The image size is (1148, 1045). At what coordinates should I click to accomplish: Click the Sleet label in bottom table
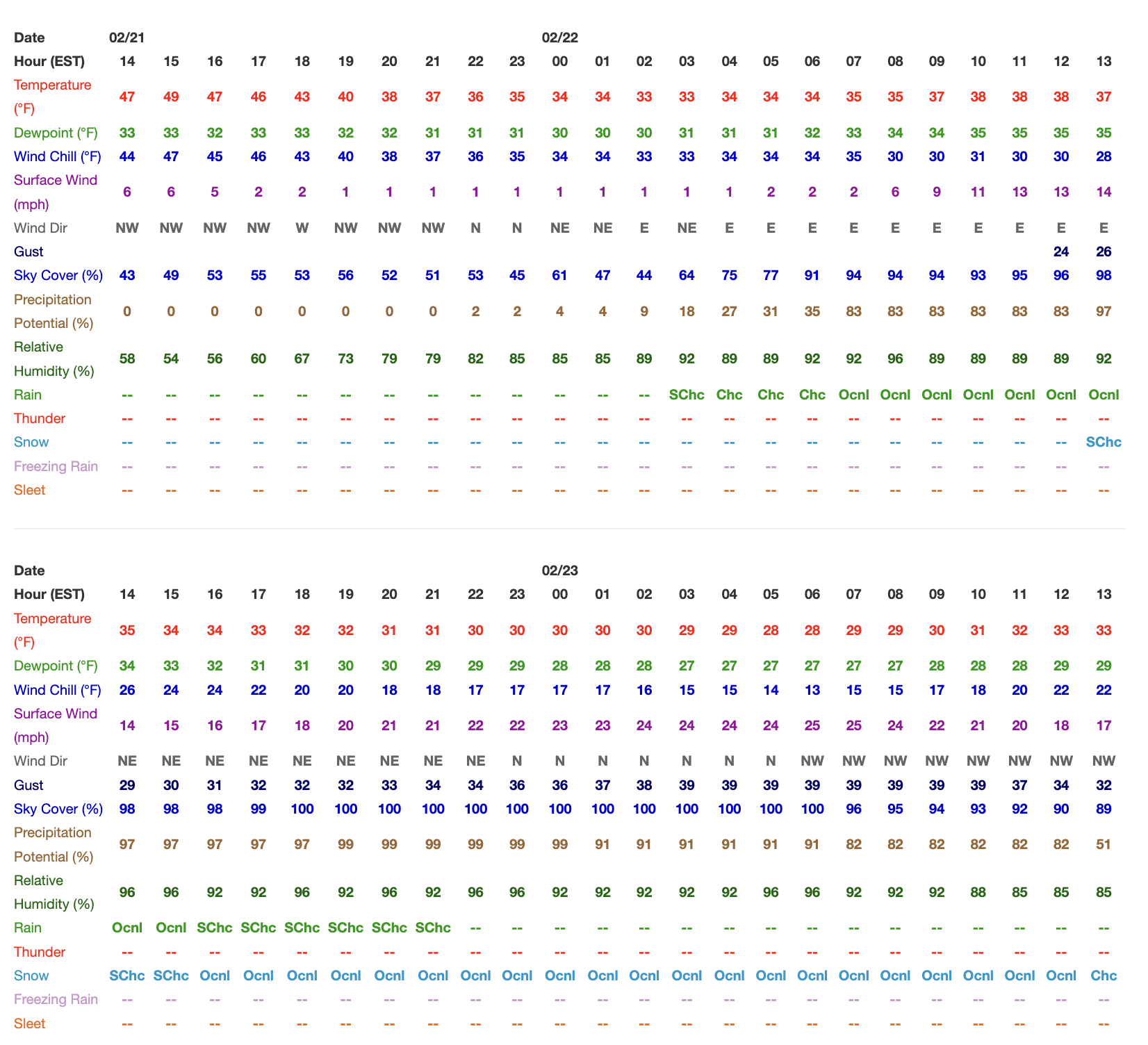click(29, 1023)
